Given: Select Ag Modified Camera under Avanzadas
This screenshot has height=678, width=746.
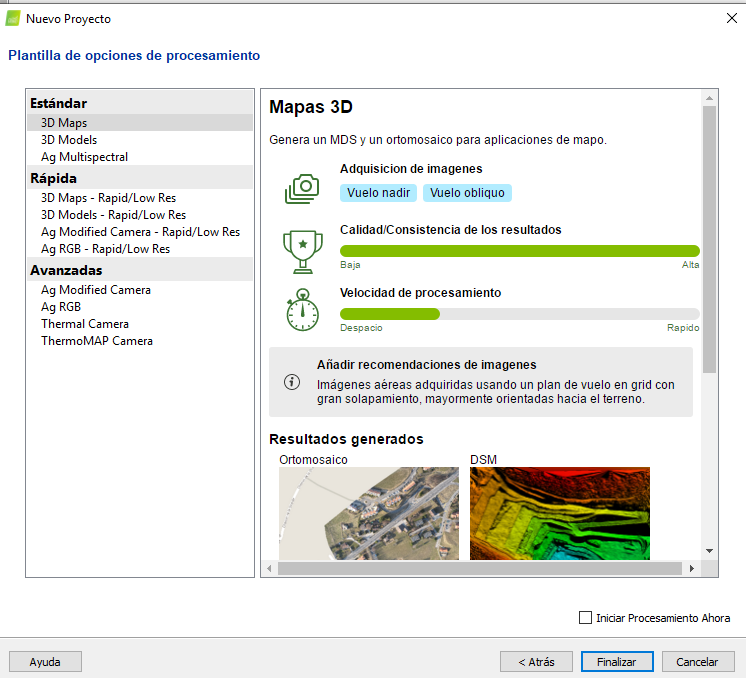Looking at the screenshot, I should (x=140, y=290).
